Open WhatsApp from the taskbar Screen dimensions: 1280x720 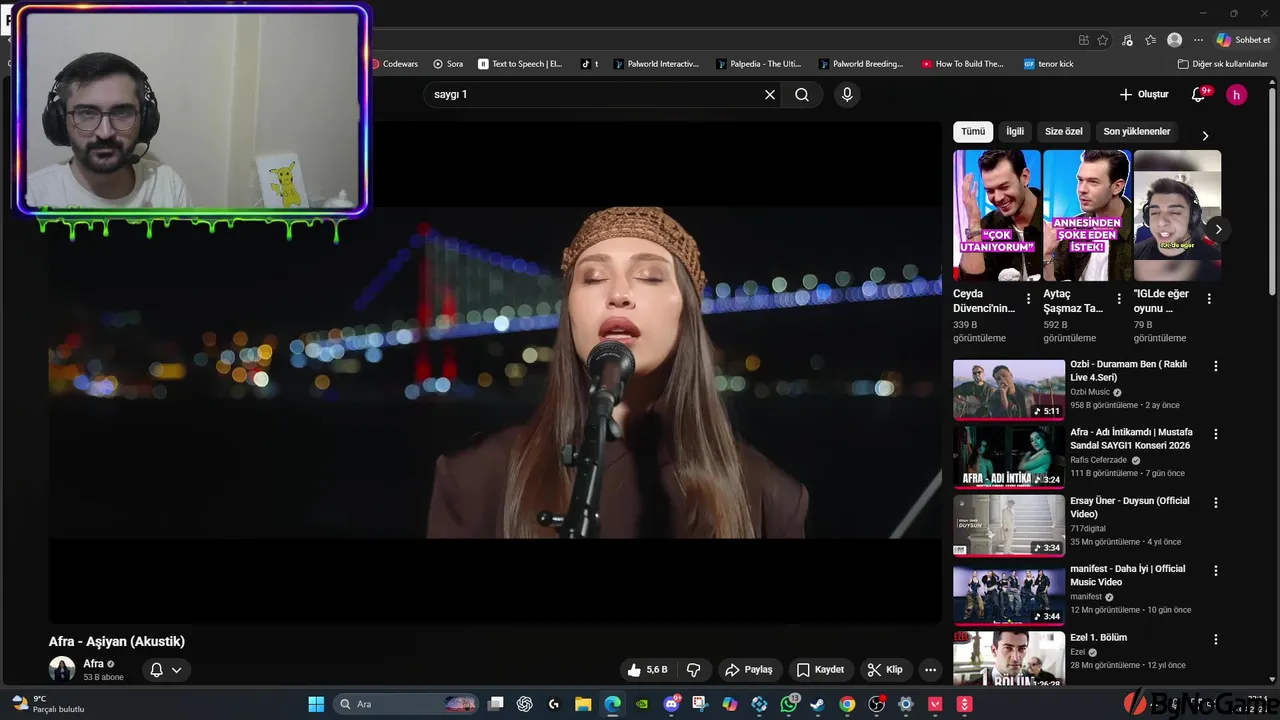tap(789, 704)
